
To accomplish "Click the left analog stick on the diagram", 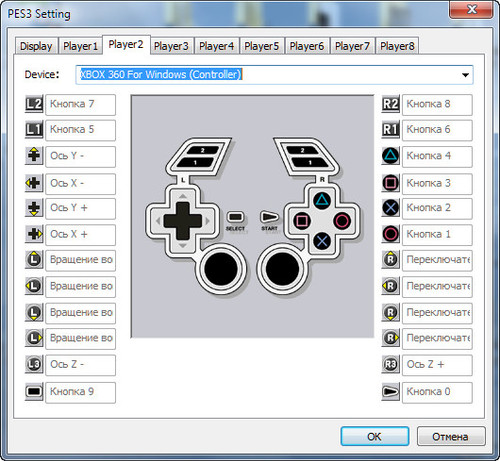I will pyautogui.click(x=221, y=269).
